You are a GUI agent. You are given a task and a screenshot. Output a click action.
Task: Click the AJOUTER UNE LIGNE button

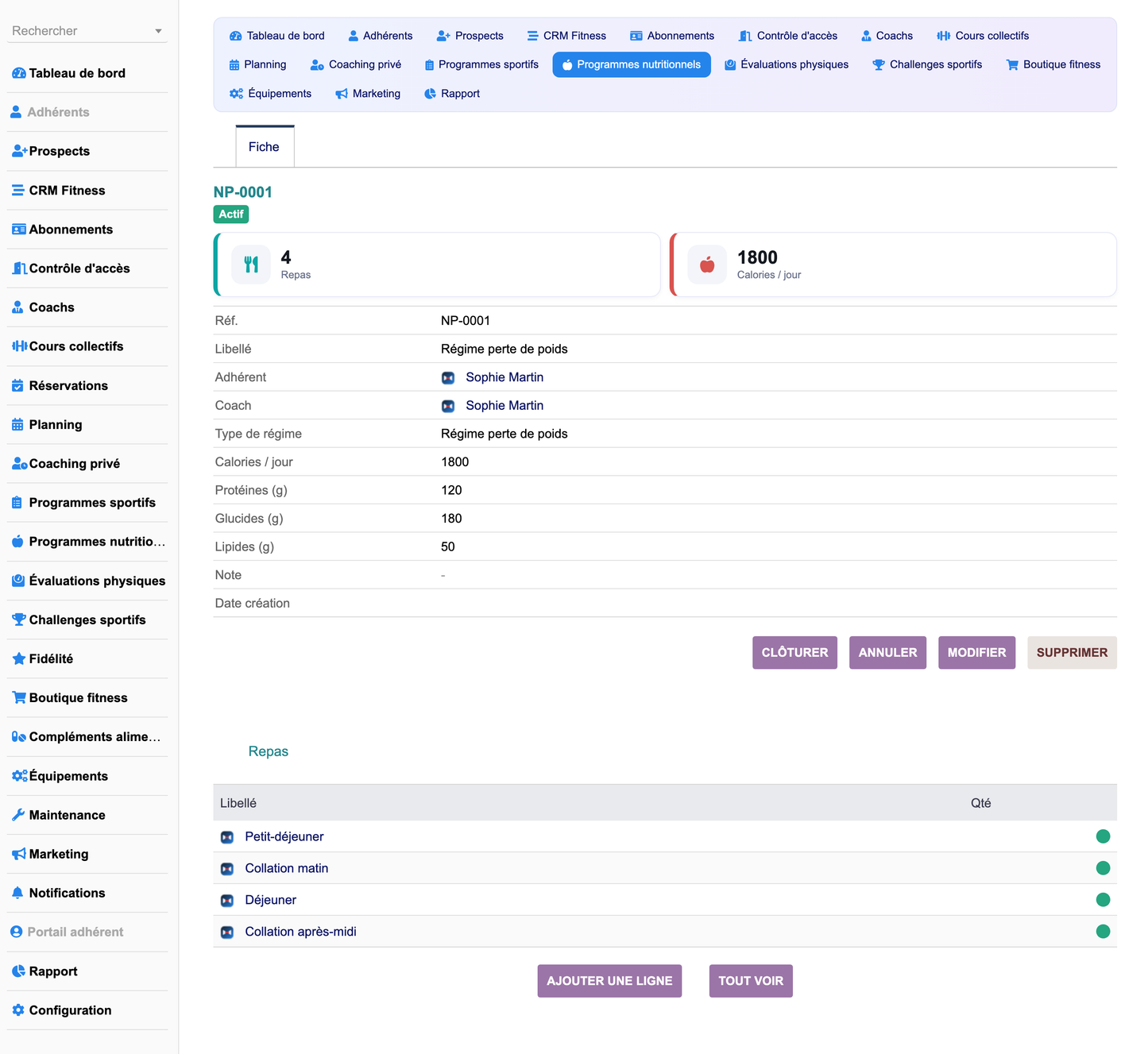tap(609, 981)
